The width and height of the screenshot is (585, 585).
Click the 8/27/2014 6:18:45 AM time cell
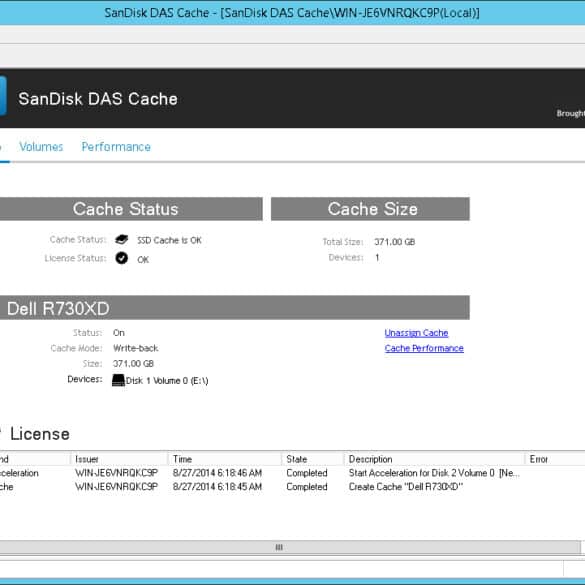pyautogui.click(x=217, y=487)
